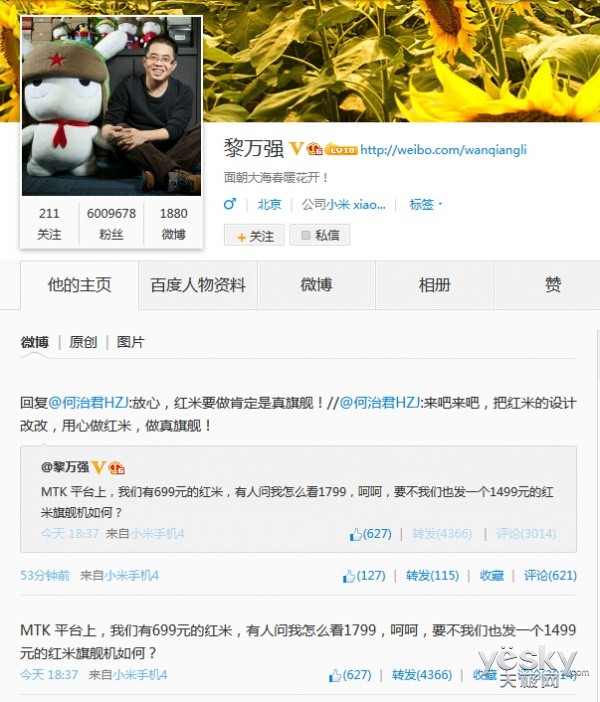
Task: Click the Weibo member crown badge icon
Action: click(315, 149)
